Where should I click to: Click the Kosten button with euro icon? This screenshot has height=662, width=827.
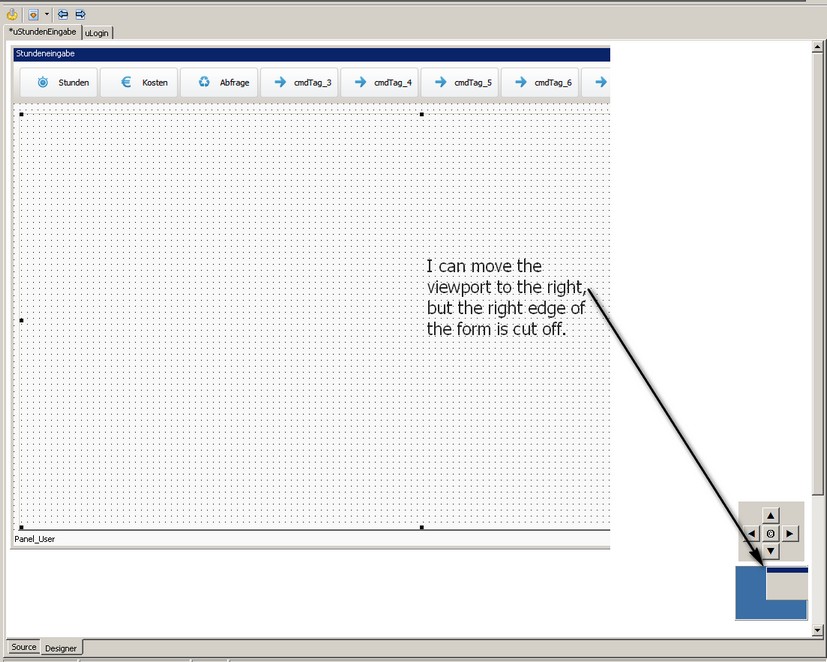click(139, 82)
